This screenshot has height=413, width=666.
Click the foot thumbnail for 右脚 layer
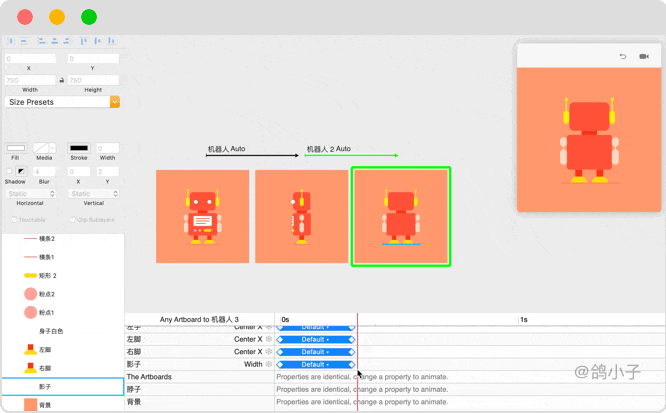pyautogui.click(x=31, y=368)
